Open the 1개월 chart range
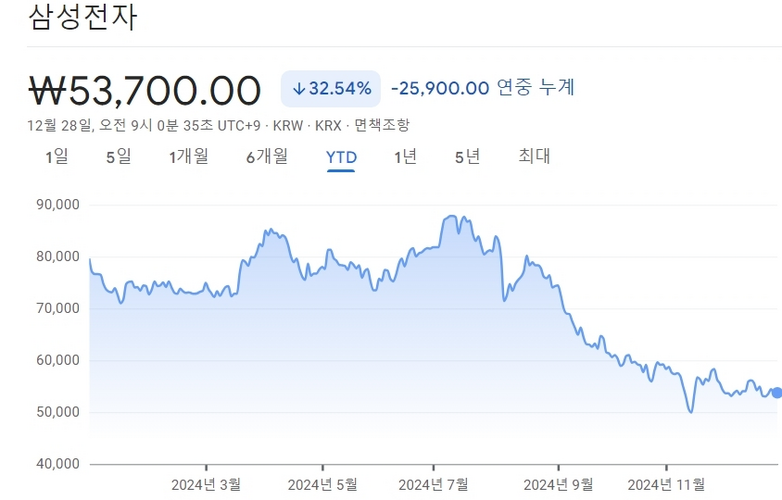 coord(189,157)
